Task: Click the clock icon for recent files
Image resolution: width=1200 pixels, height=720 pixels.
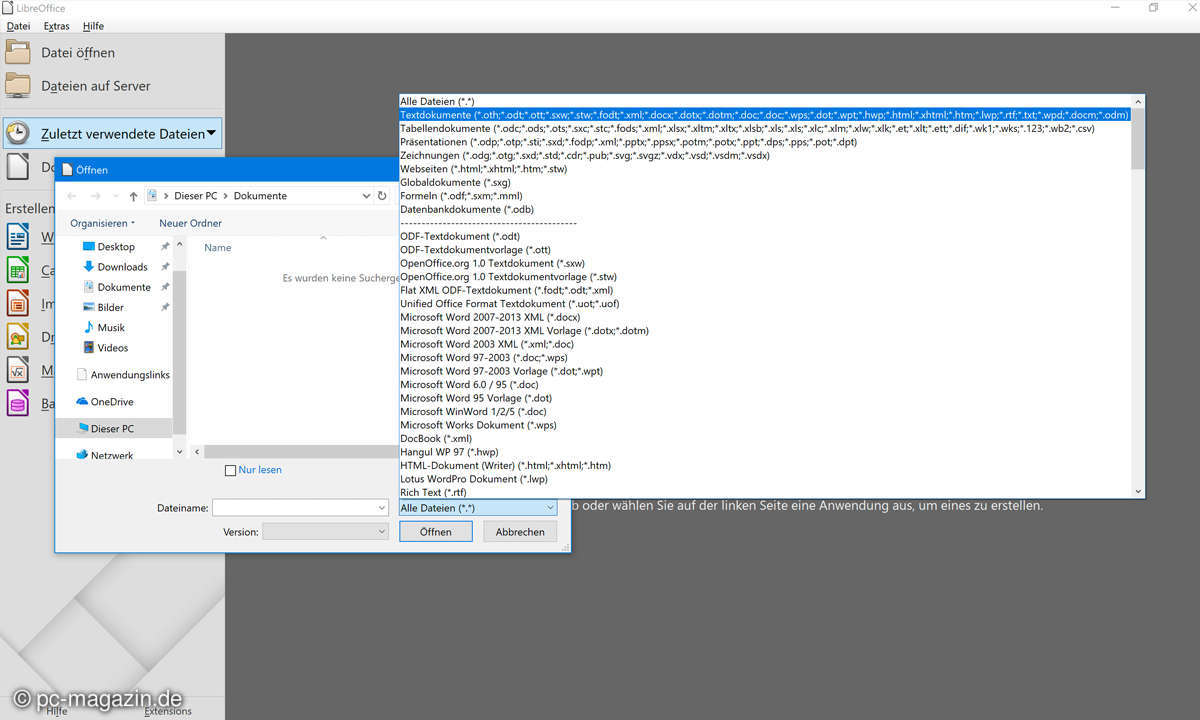Action: click(18, 133)
